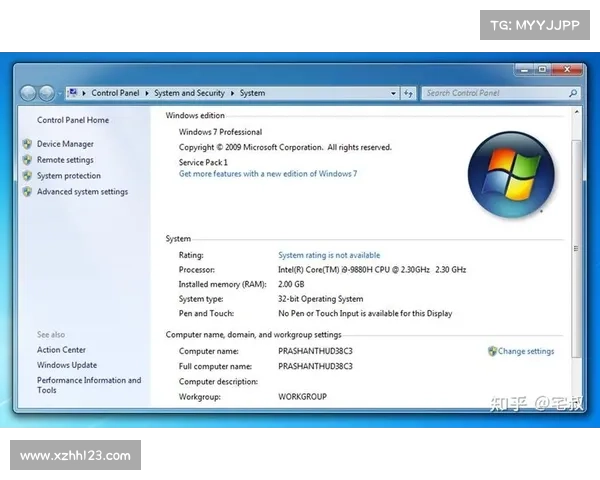Click the shield icon beside System protection
Screen dimensions: 600x480
pyautogui.click(x=27, y=176)
